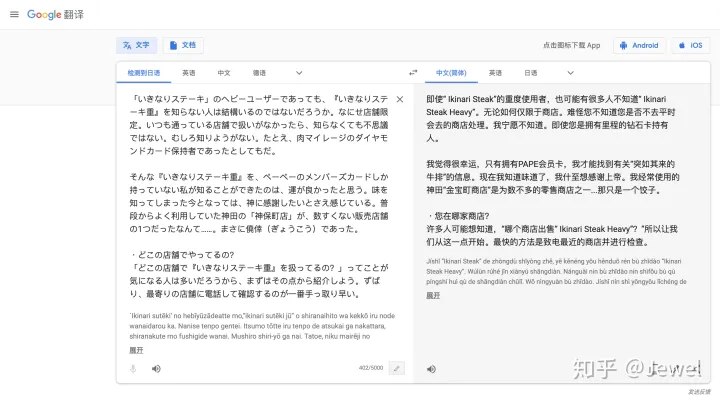This screenshot has height=398, width=720.
Task: Expand translation pinyin with 展开
Action: click(x=433, y=296)
